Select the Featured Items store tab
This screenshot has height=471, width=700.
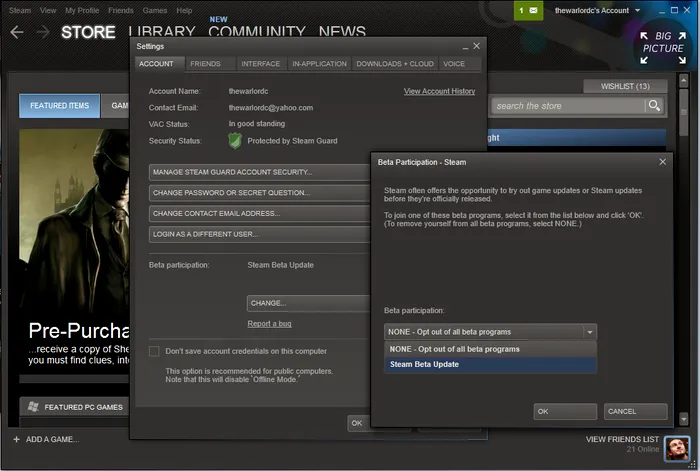[x=59, y=106]
